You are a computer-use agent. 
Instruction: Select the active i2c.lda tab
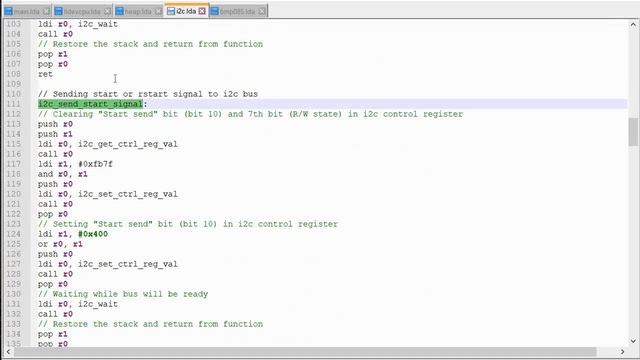click(186, 11)
